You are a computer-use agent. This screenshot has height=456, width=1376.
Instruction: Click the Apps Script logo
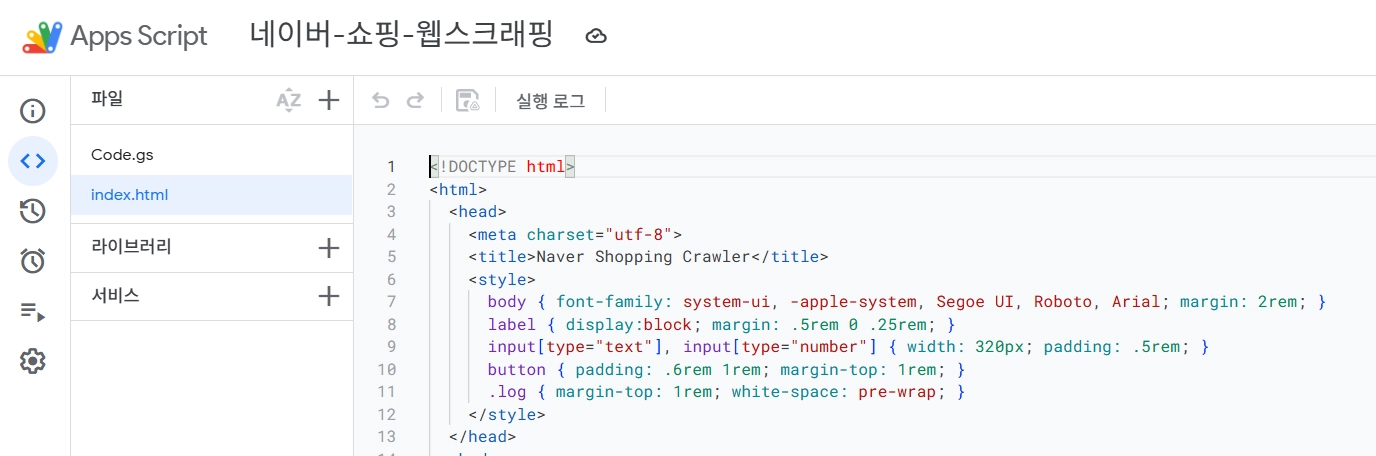(42, 37)
